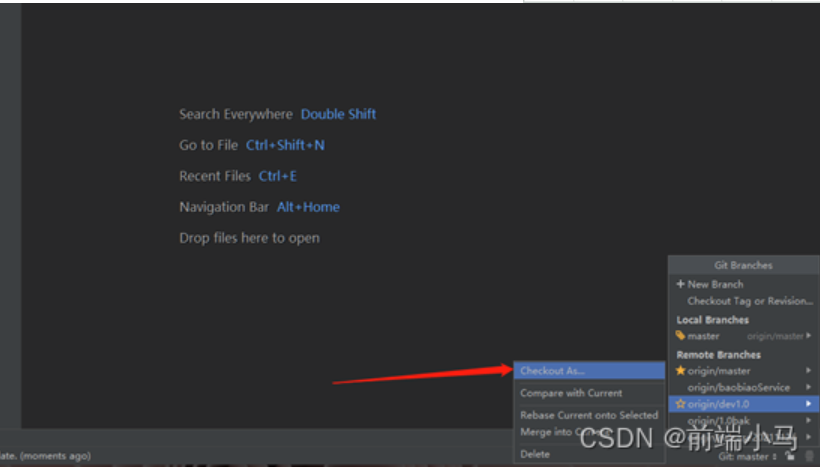The image size is (820, 473).
Task: Click the Remote Branches section header
Action: click(719, 355)
